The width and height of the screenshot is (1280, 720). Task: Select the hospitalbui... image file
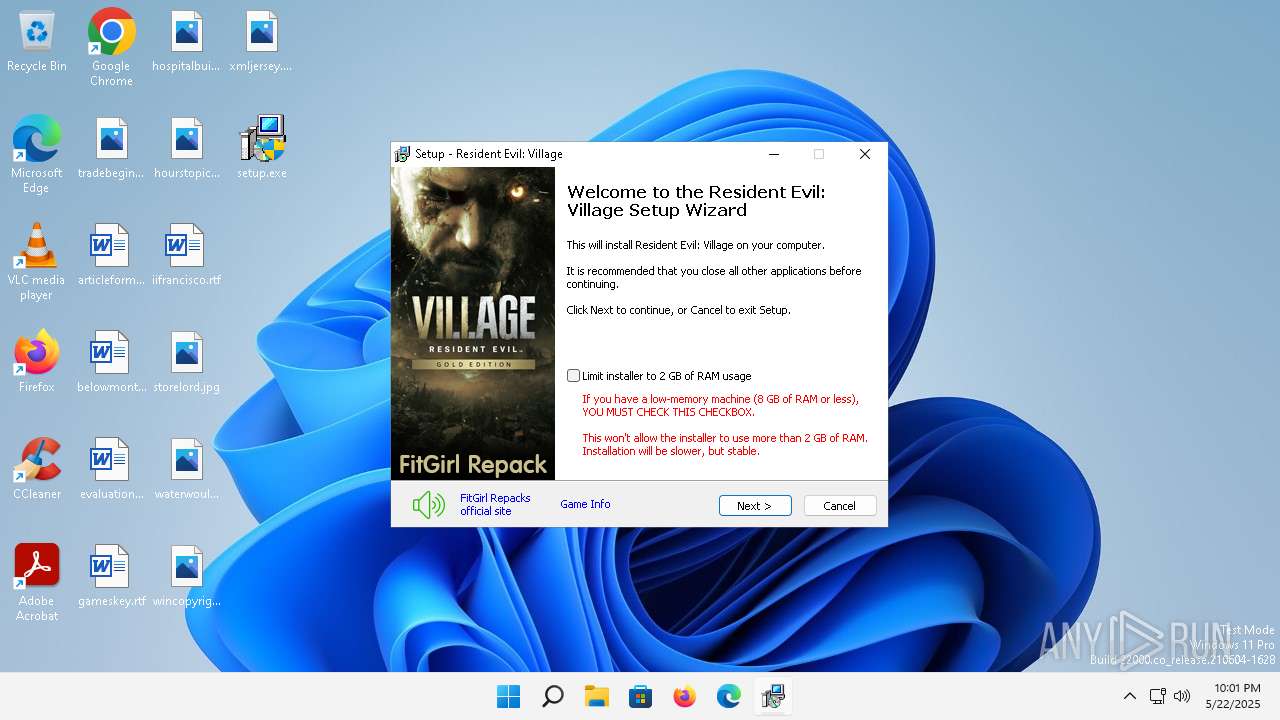click(186, 42)
